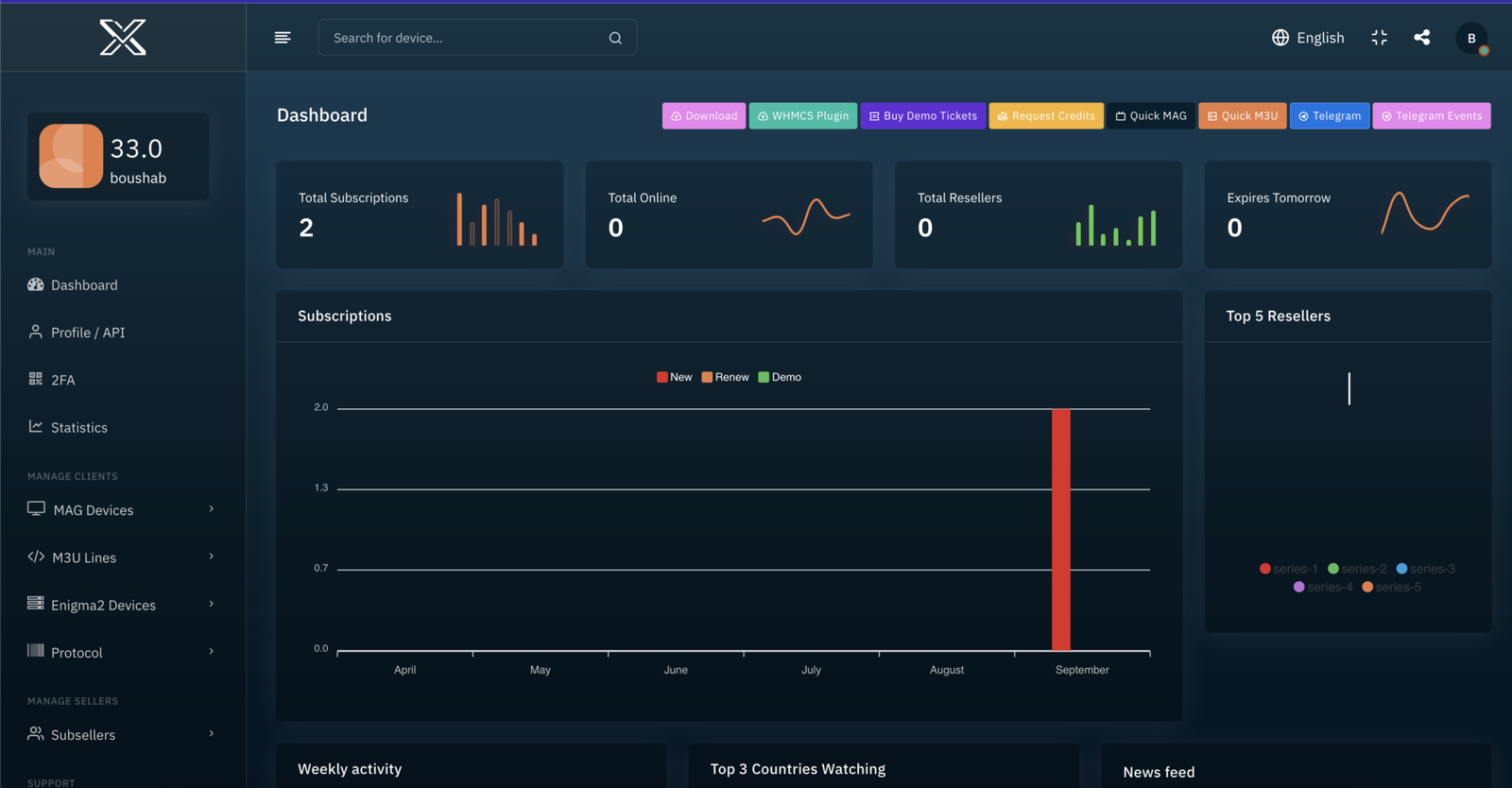Click the Total Subscriptions bar sparkline
1512x788 pixels.
[x=497, y=219]
